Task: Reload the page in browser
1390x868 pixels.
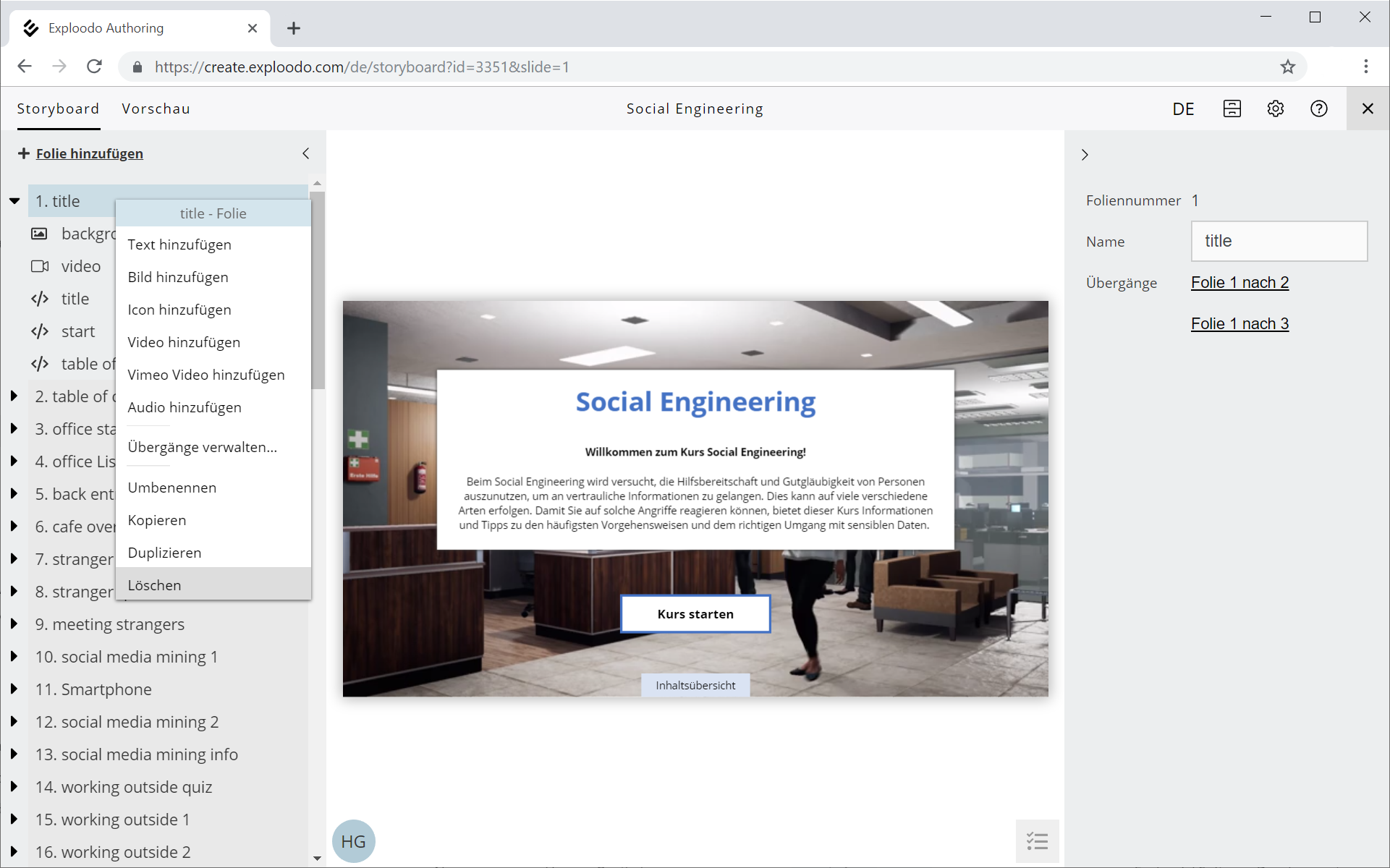Action: pyautogui.click(x=94, y=67)
